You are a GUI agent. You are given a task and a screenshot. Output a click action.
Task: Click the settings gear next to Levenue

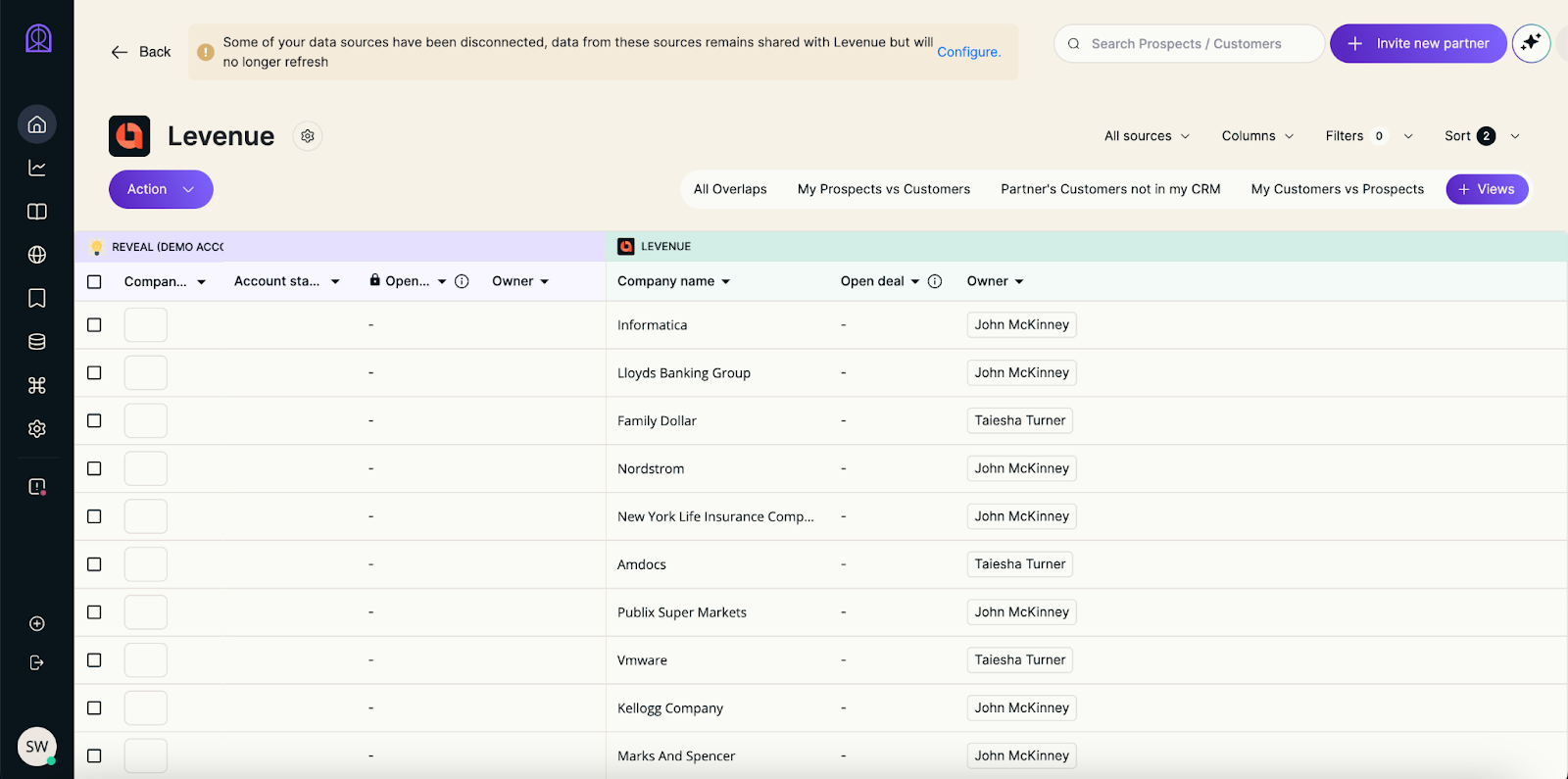point(308,136)
